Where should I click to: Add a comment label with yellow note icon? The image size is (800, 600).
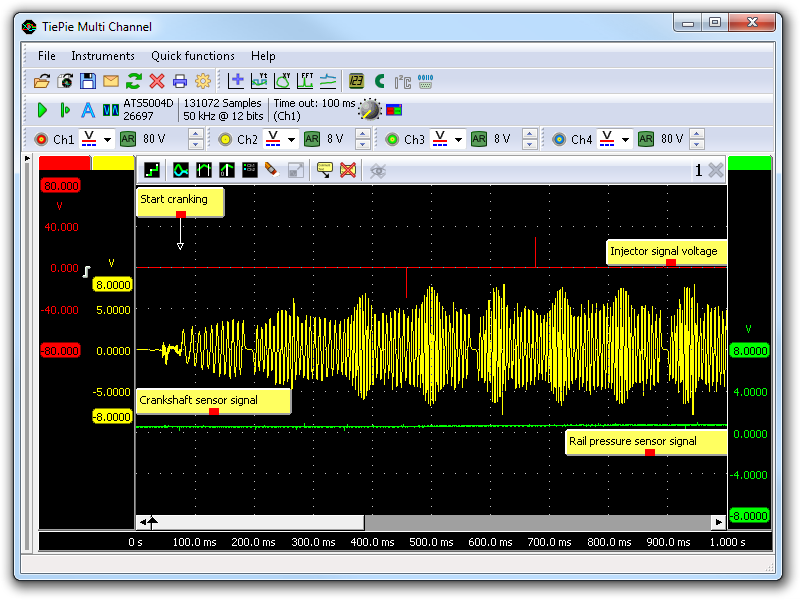(324, 170)
